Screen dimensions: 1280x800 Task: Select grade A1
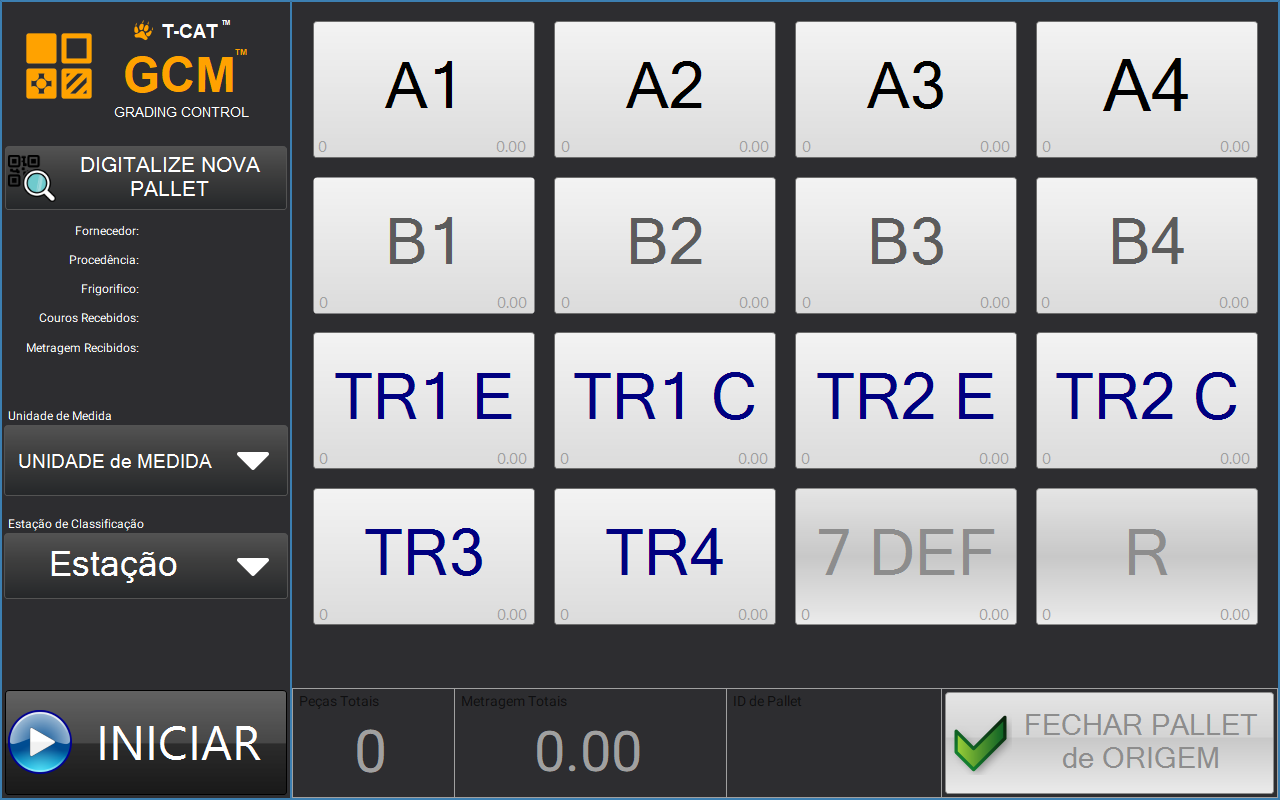tap(424, 90)
